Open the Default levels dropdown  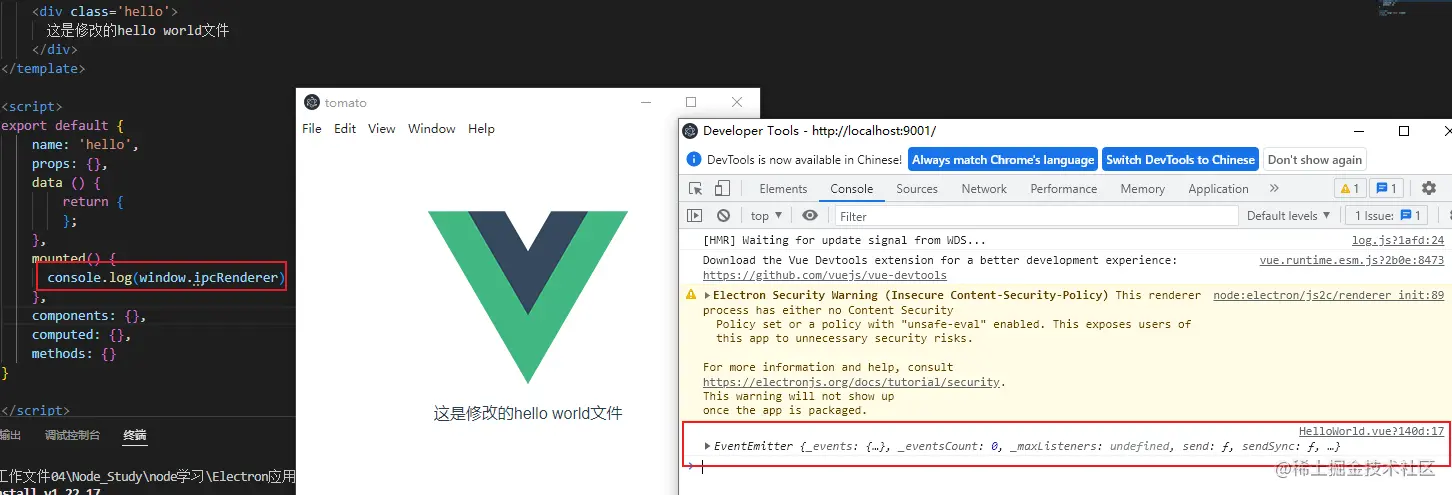[x=1289, y=215]
